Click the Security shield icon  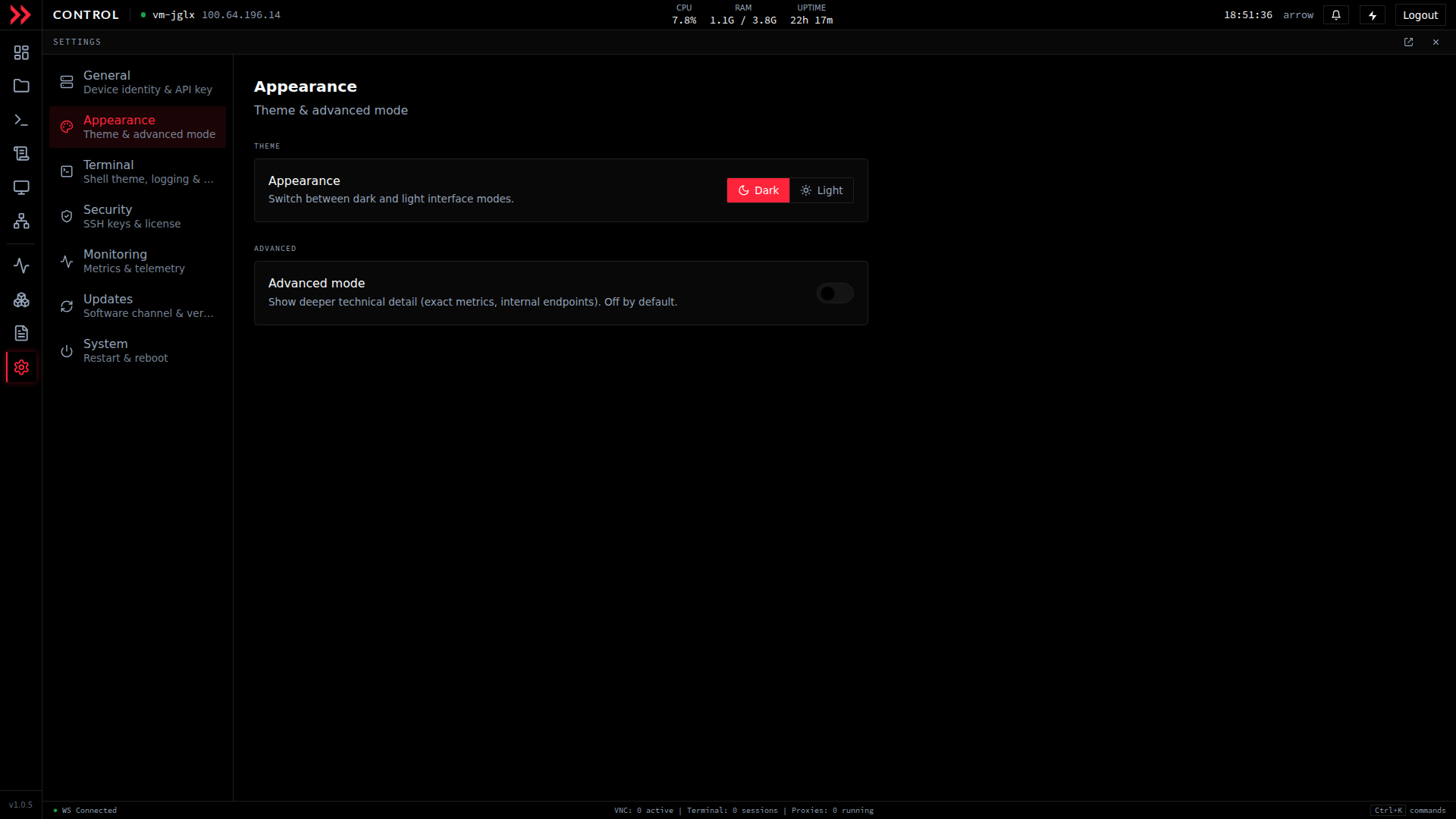67,216
